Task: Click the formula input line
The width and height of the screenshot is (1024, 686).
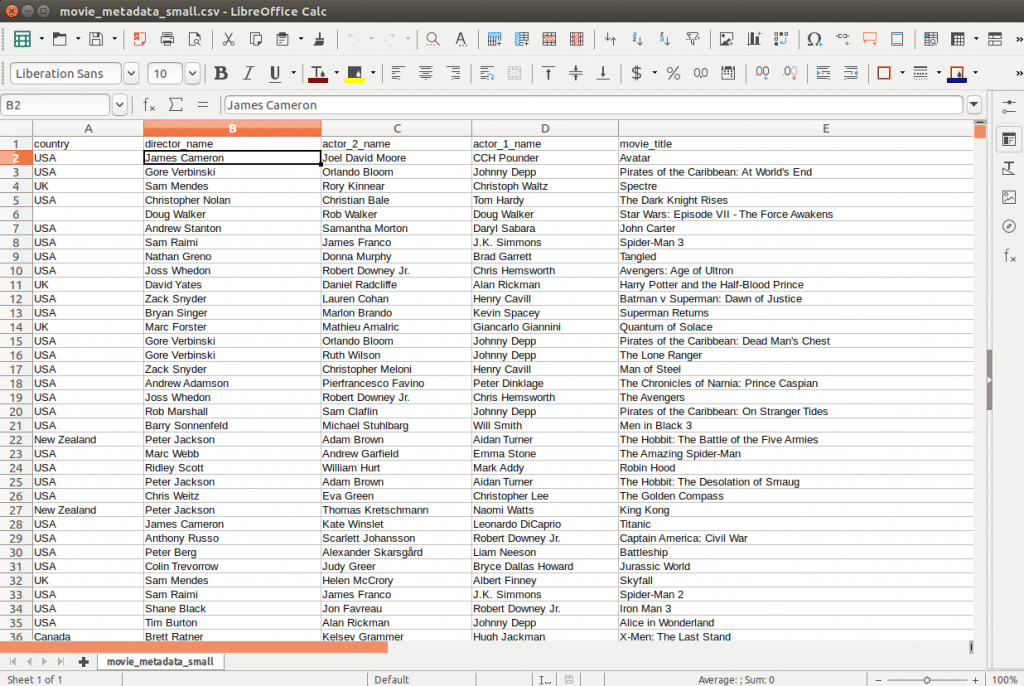Action: (593, 105)
